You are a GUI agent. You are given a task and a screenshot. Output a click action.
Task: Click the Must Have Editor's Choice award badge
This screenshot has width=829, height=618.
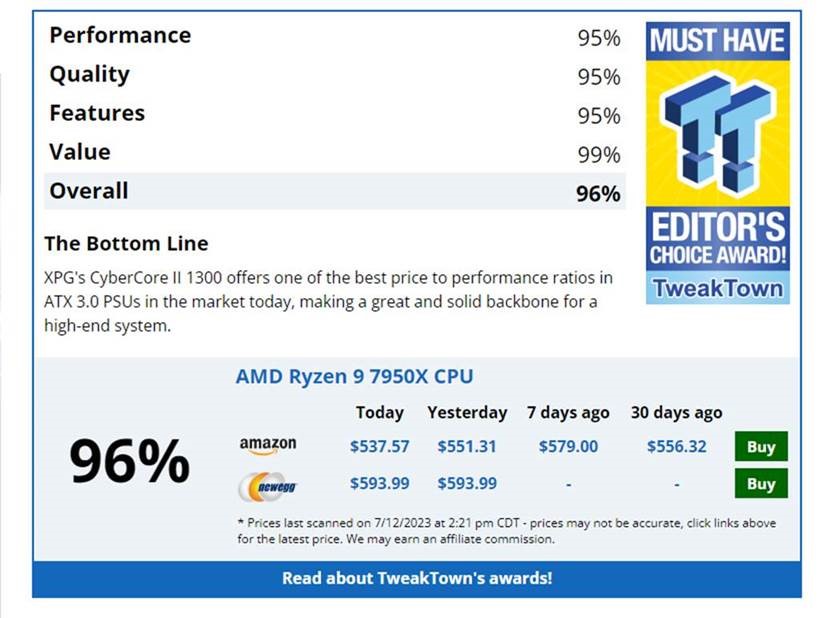[x=717, y=163]
